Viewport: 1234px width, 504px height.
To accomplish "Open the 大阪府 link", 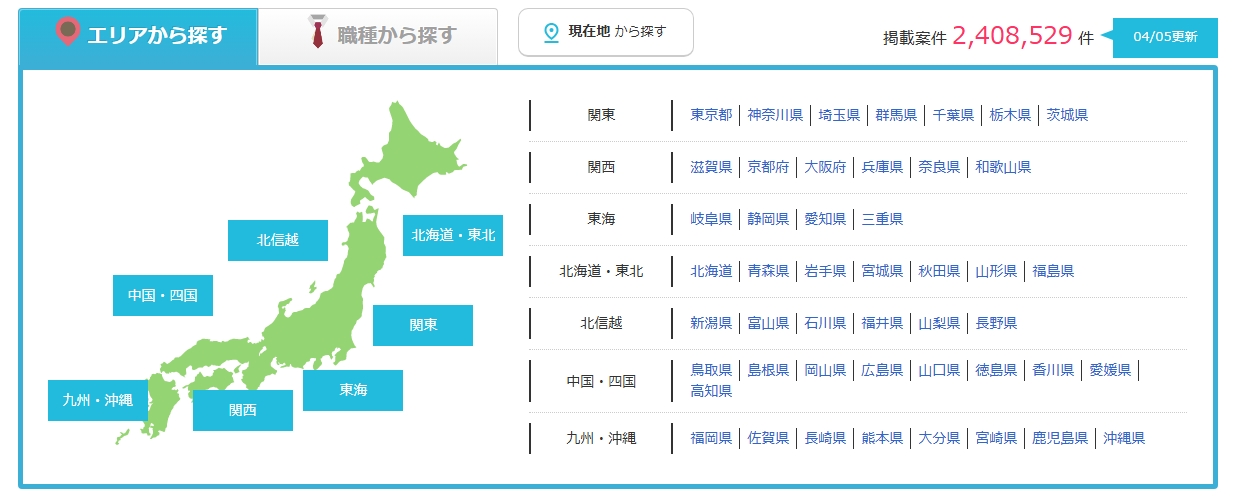I will click(825, 167).
